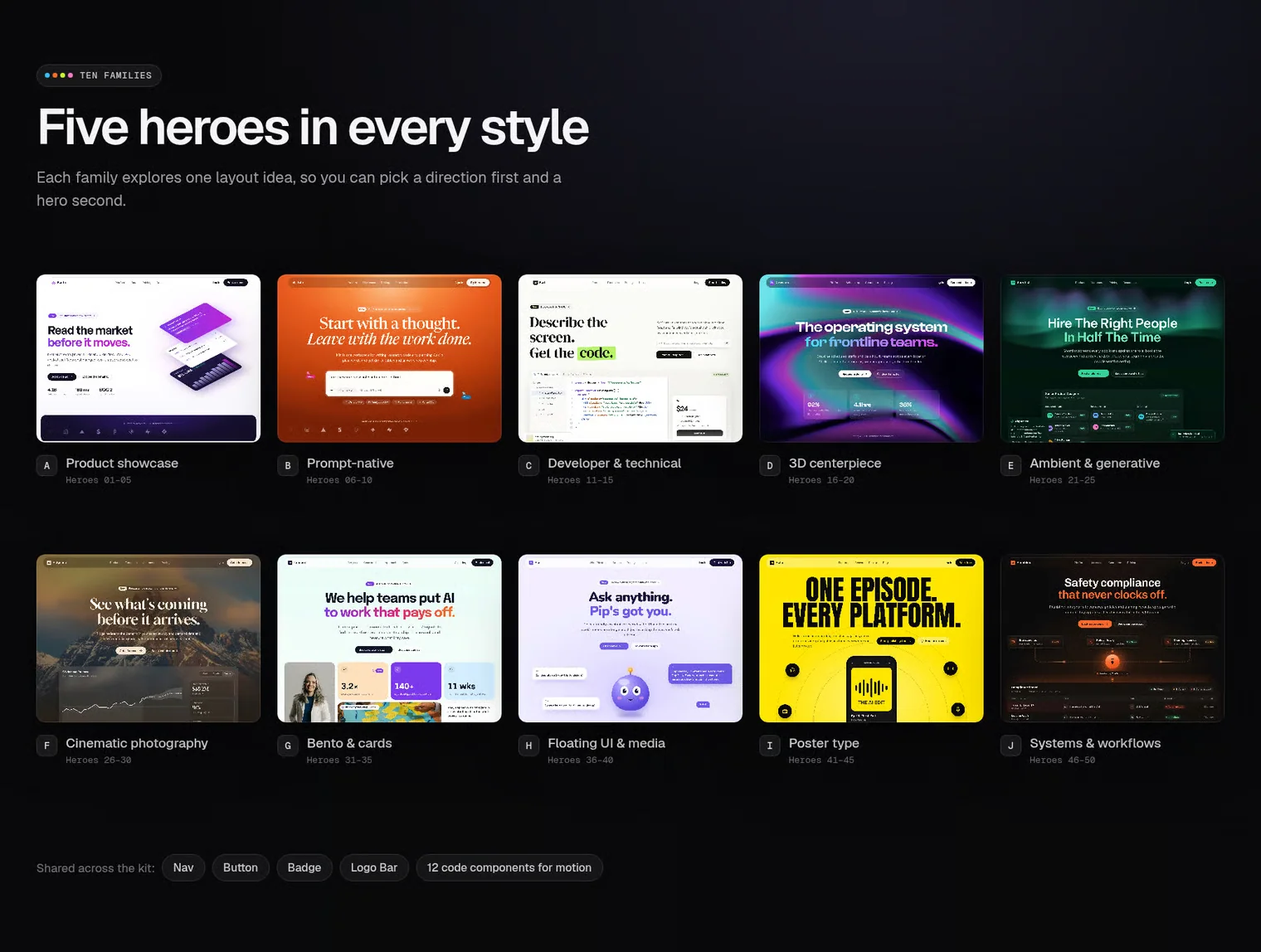Click the Heroes 41-45 caption
The height and width of the screenshot is (952, 1261).
pos(821,760)
